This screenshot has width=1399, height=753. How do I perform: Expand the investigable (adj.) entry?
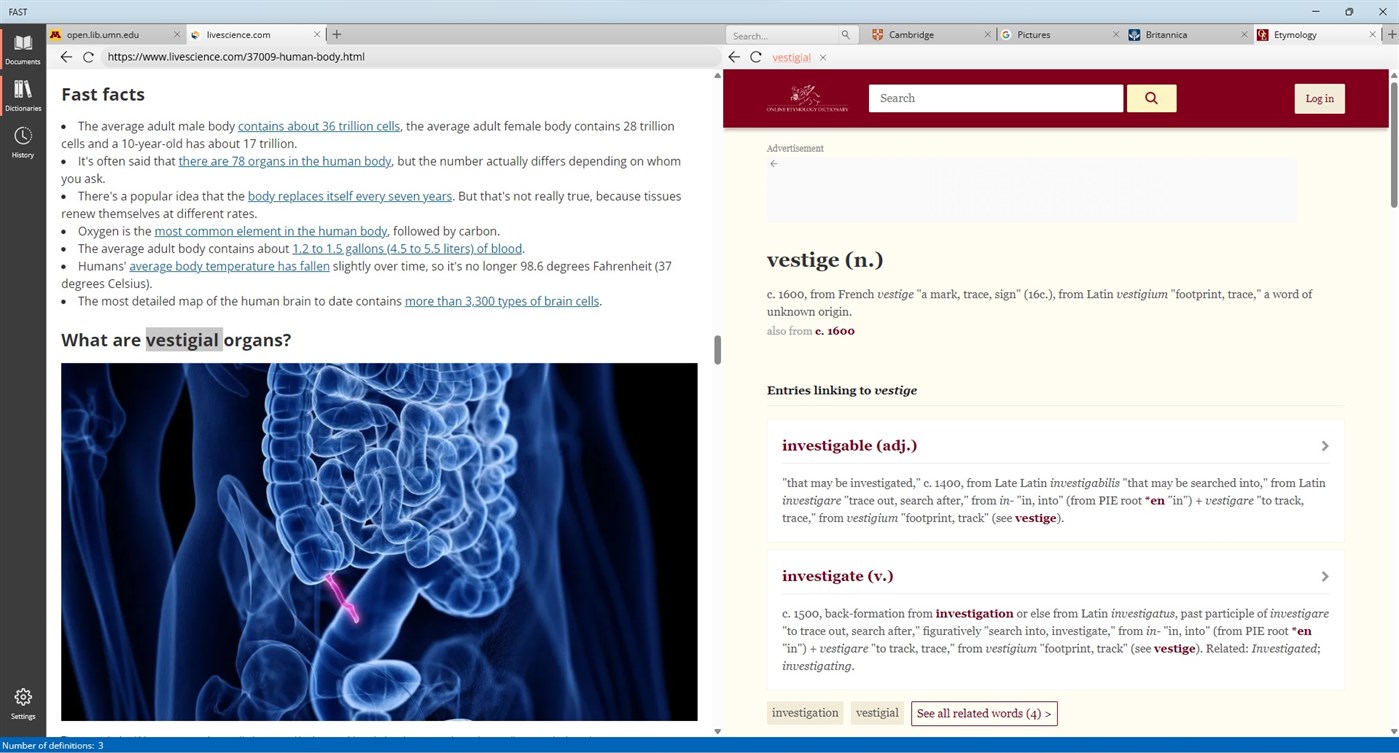[1324, 445]
